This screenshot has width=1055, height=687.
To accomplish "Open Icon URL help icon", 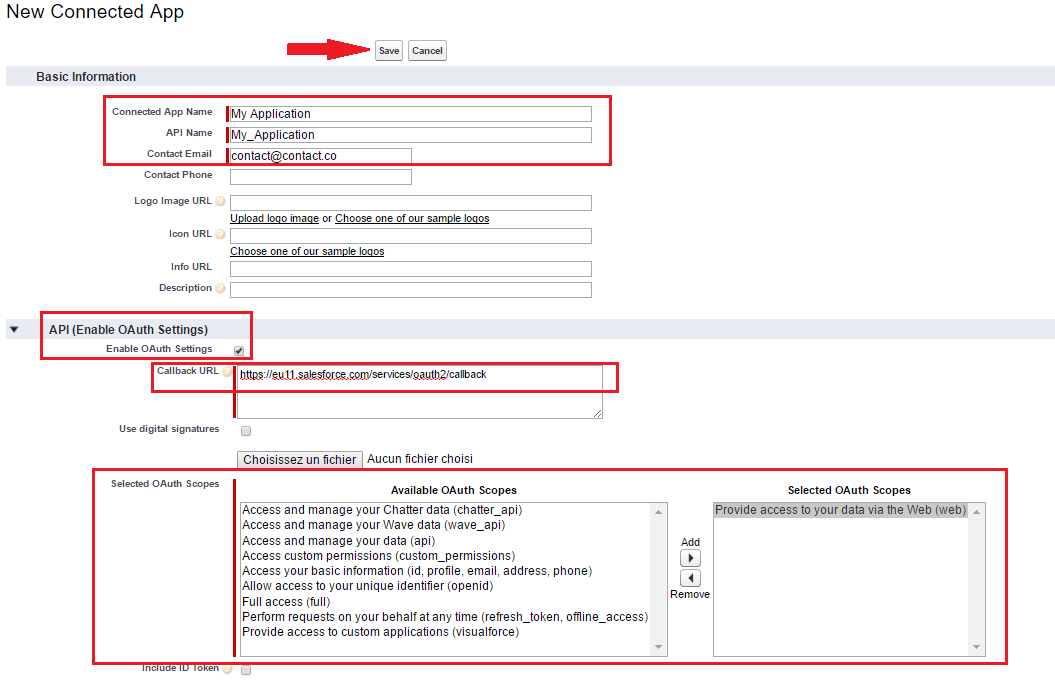I will [x=220, y=234].
